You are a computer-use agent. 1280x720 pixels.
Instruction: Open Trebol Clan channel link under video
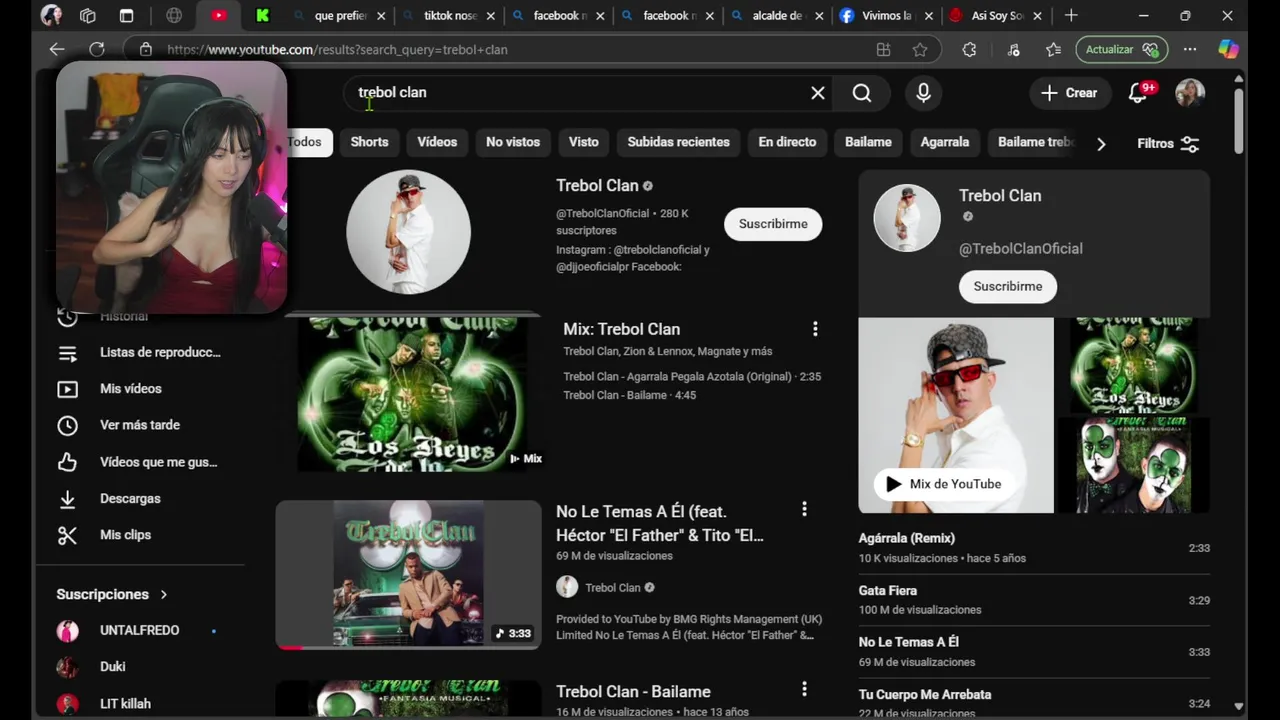pos(612,588)
